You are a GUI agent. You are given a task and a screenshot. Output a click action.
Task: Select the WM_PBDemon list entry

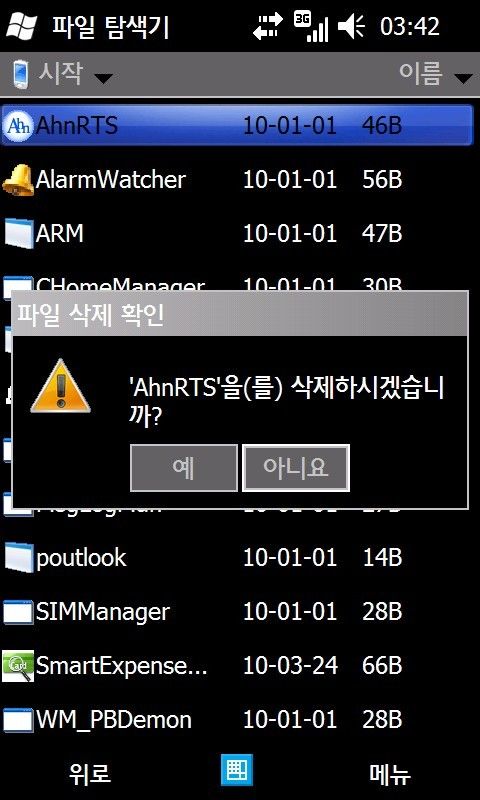tap(240, 720)
